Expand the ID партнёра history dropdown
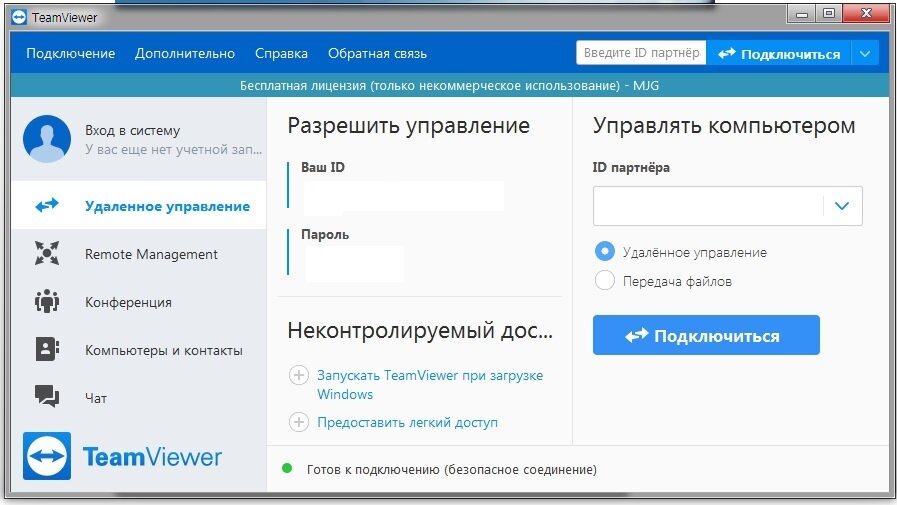Image resolution: width=897 pixels, height=505 pixels. pos(842,206)
